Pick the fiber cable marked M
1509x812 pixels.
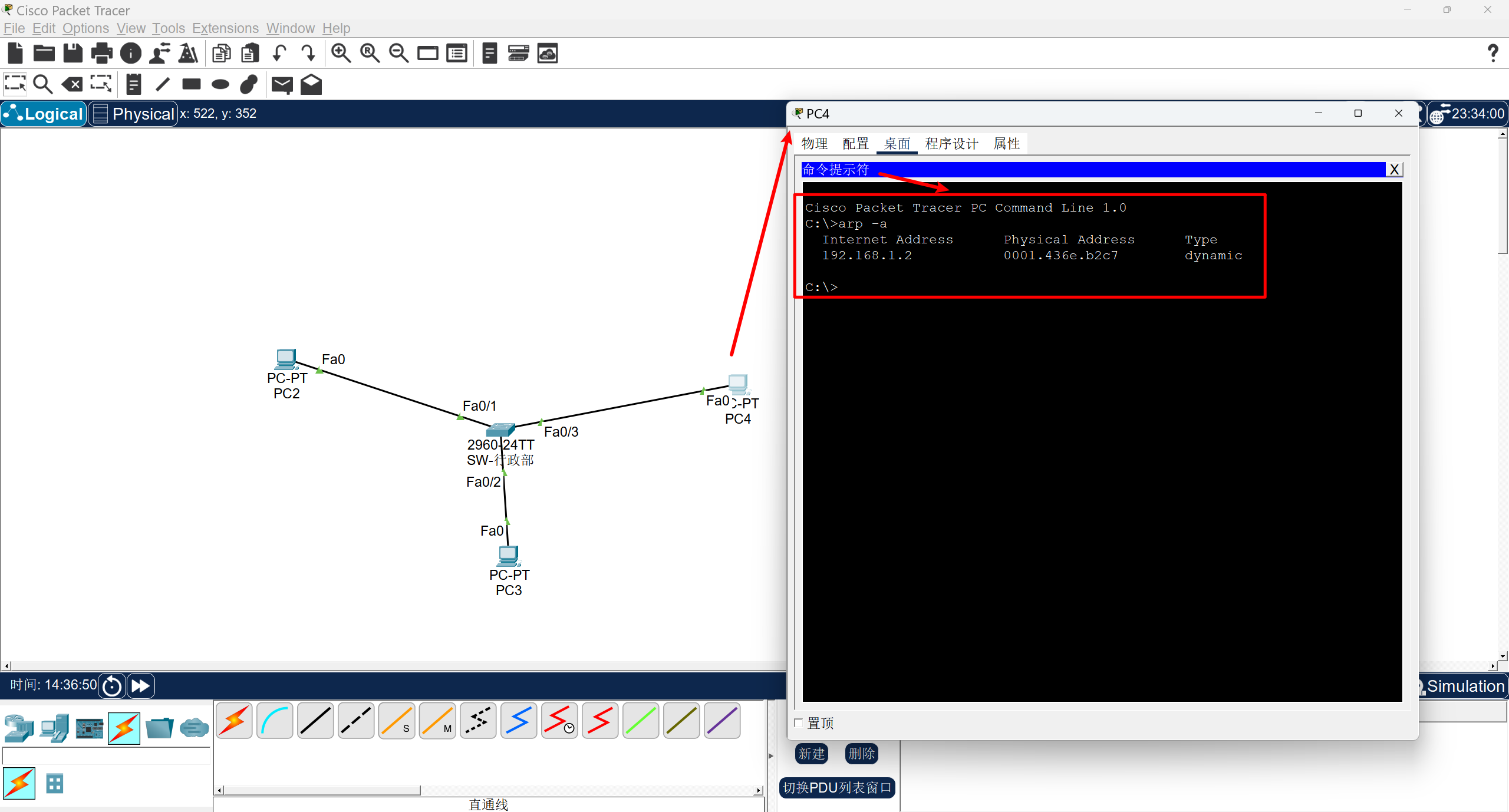(438, 720)
